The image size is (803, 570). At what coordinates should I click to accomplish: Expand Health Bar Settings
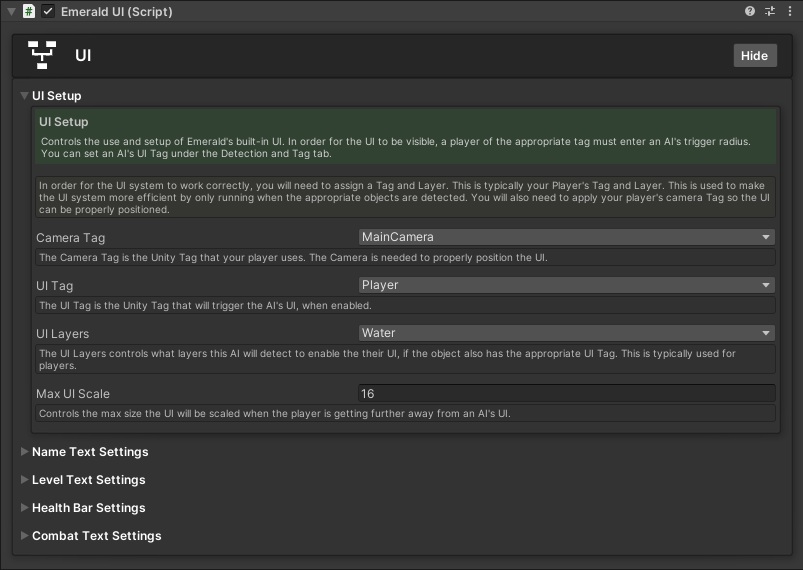tap(88, 508)
